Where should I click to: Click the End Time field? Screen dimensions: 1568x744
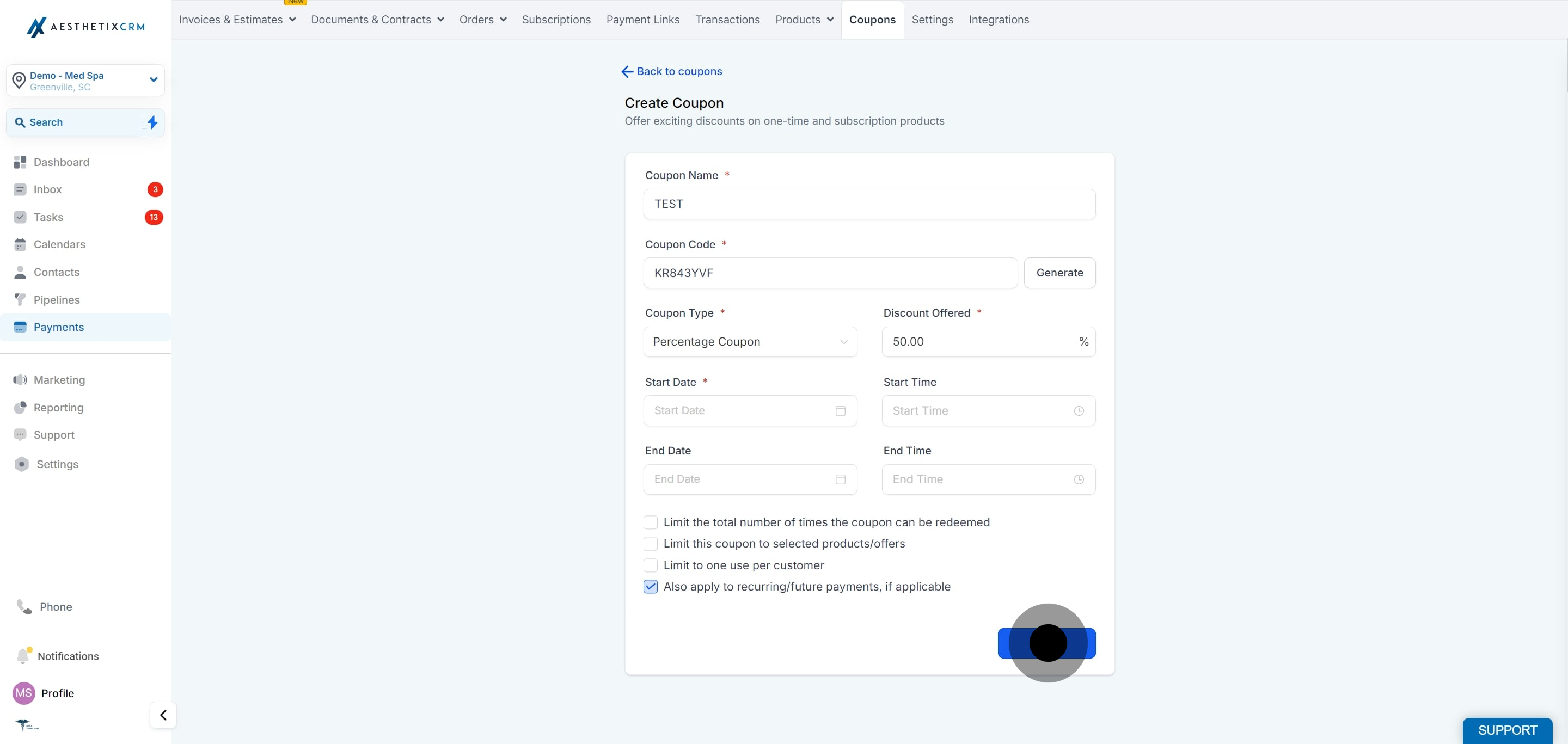pos(989,479)
